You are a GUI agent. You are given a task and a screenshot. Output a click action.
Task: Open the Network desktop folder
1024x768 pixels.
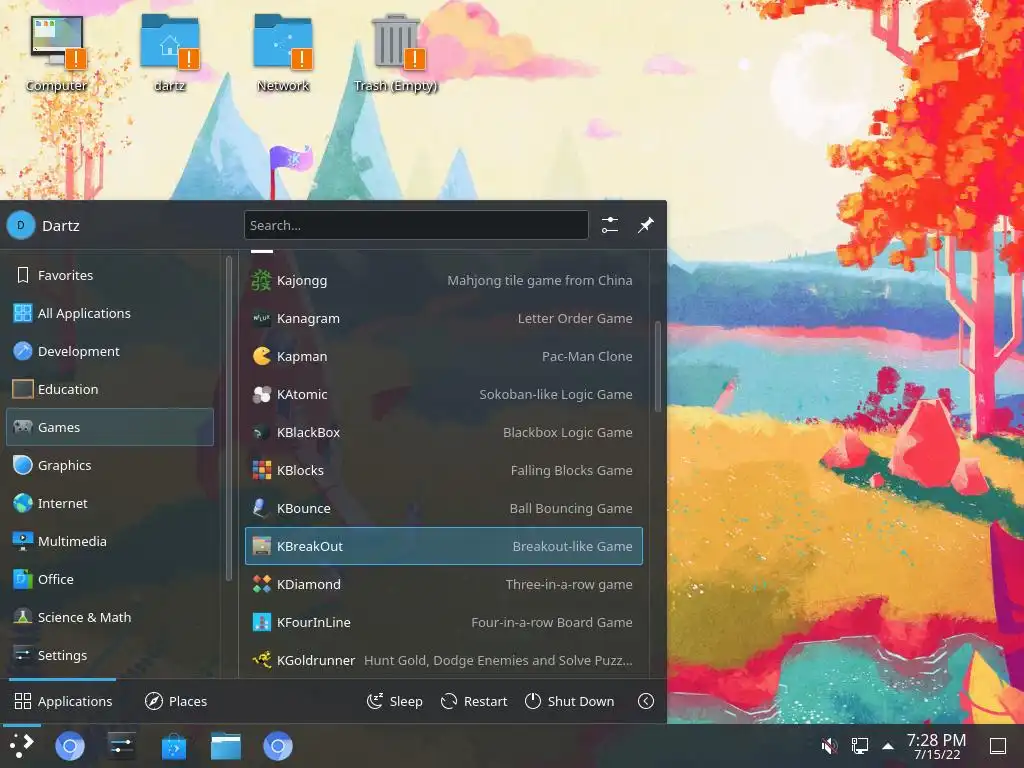[x=283, y=52]
